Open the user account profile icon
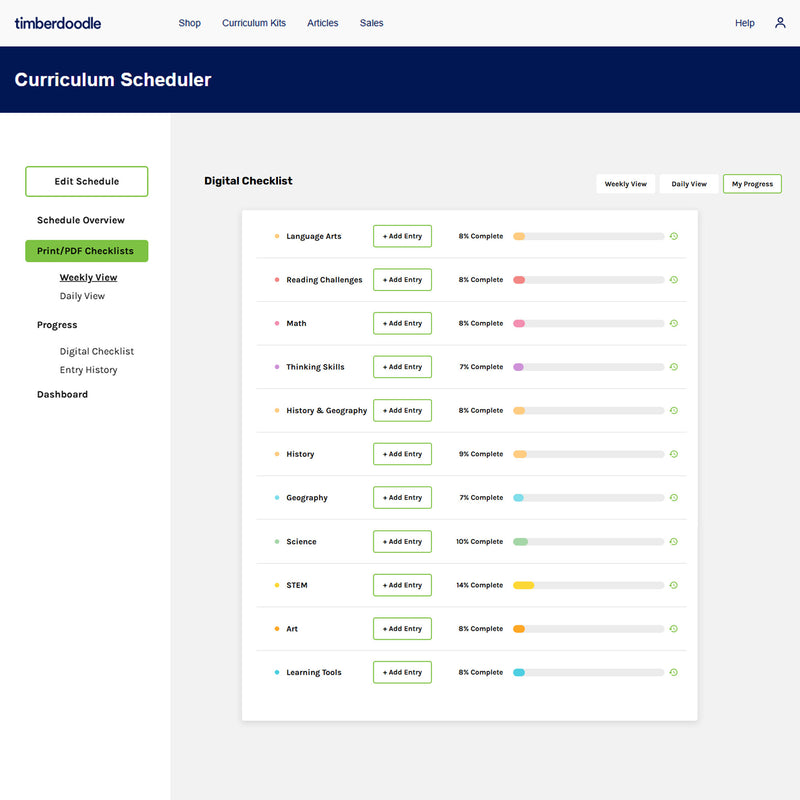Viewport: 800px width, 800px height. coord(780,23)
